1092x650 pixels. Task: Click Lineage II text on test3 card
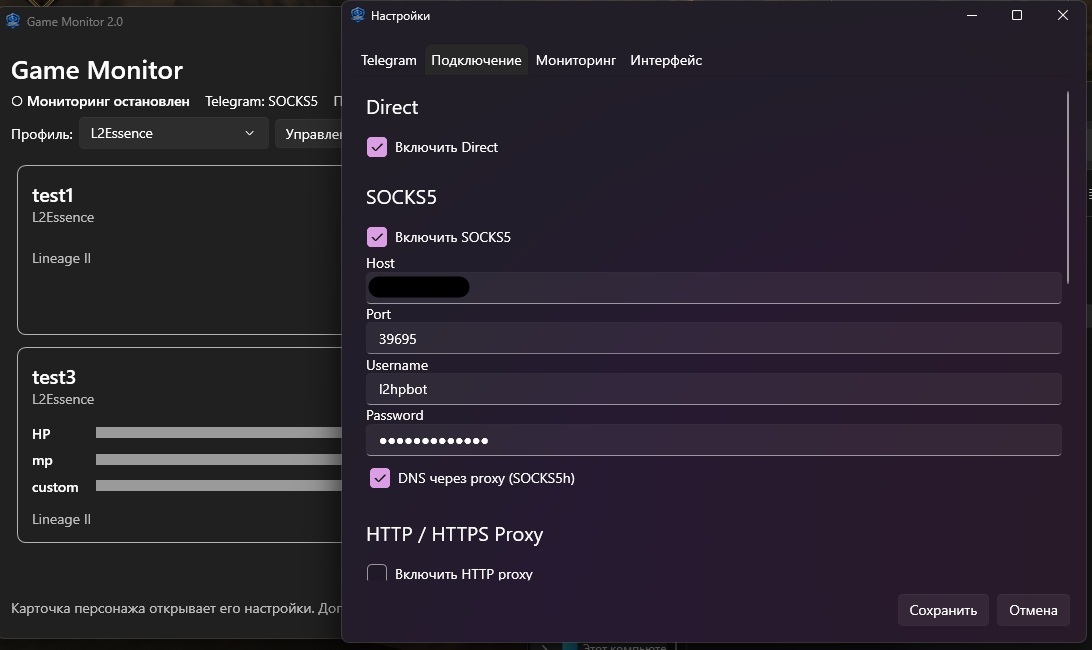[61, 519]
